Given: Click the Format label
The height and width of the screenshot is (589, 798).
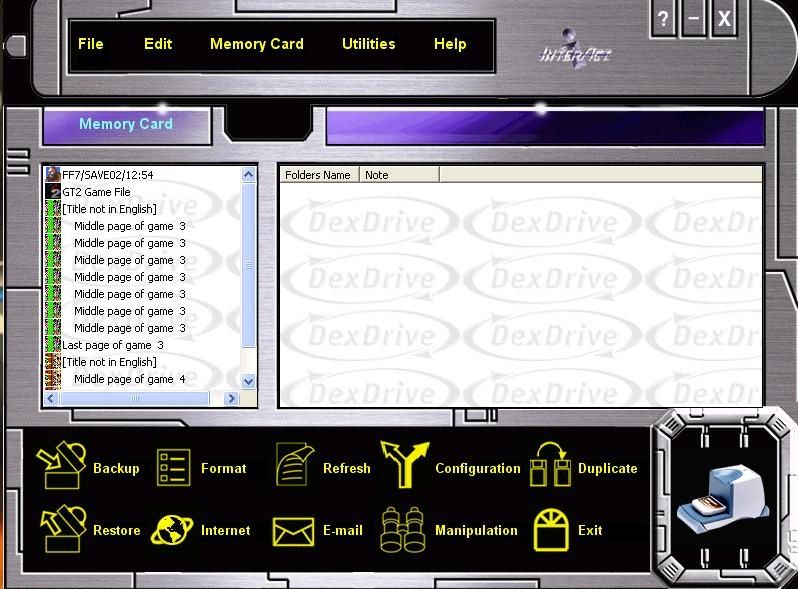Looking at the screenshot, I should [223, 468].
